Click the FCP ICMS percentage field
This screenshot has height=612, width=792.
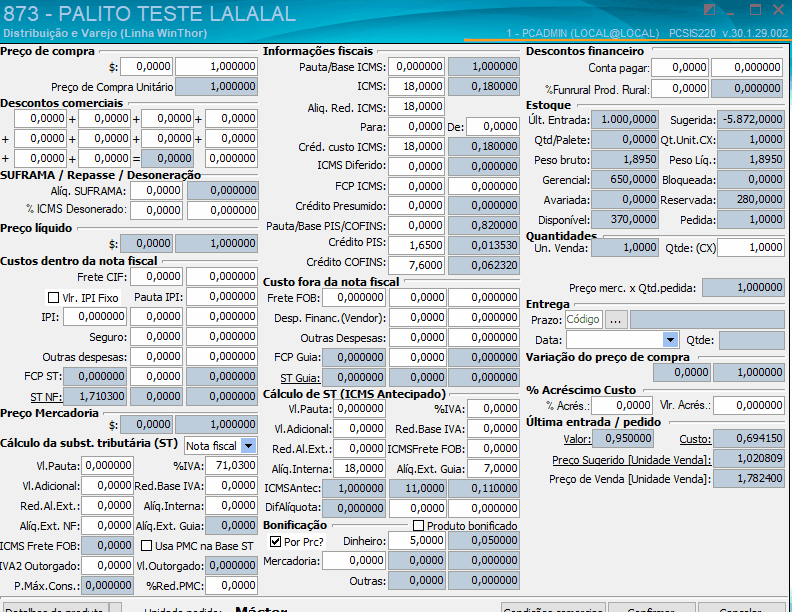[x=417, y=186]
